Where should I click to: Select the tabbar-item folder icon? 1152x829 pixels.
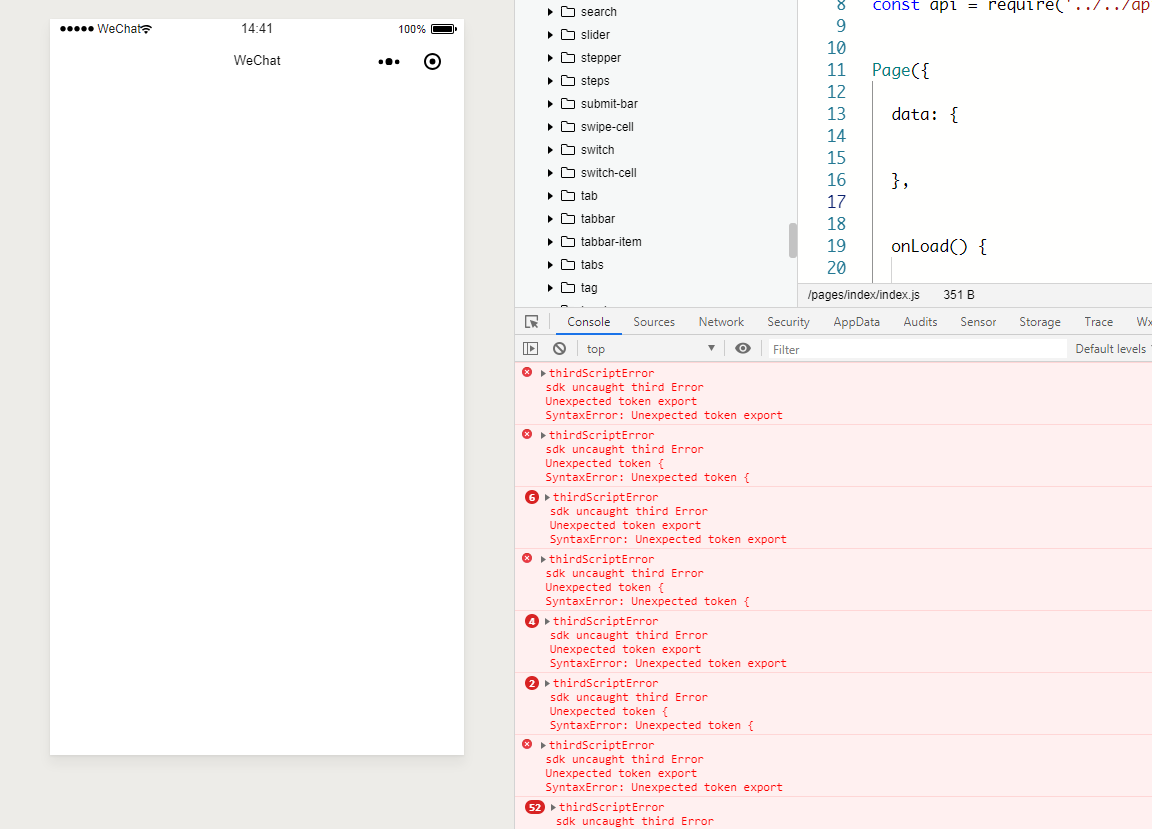click(x=568, y=241)
